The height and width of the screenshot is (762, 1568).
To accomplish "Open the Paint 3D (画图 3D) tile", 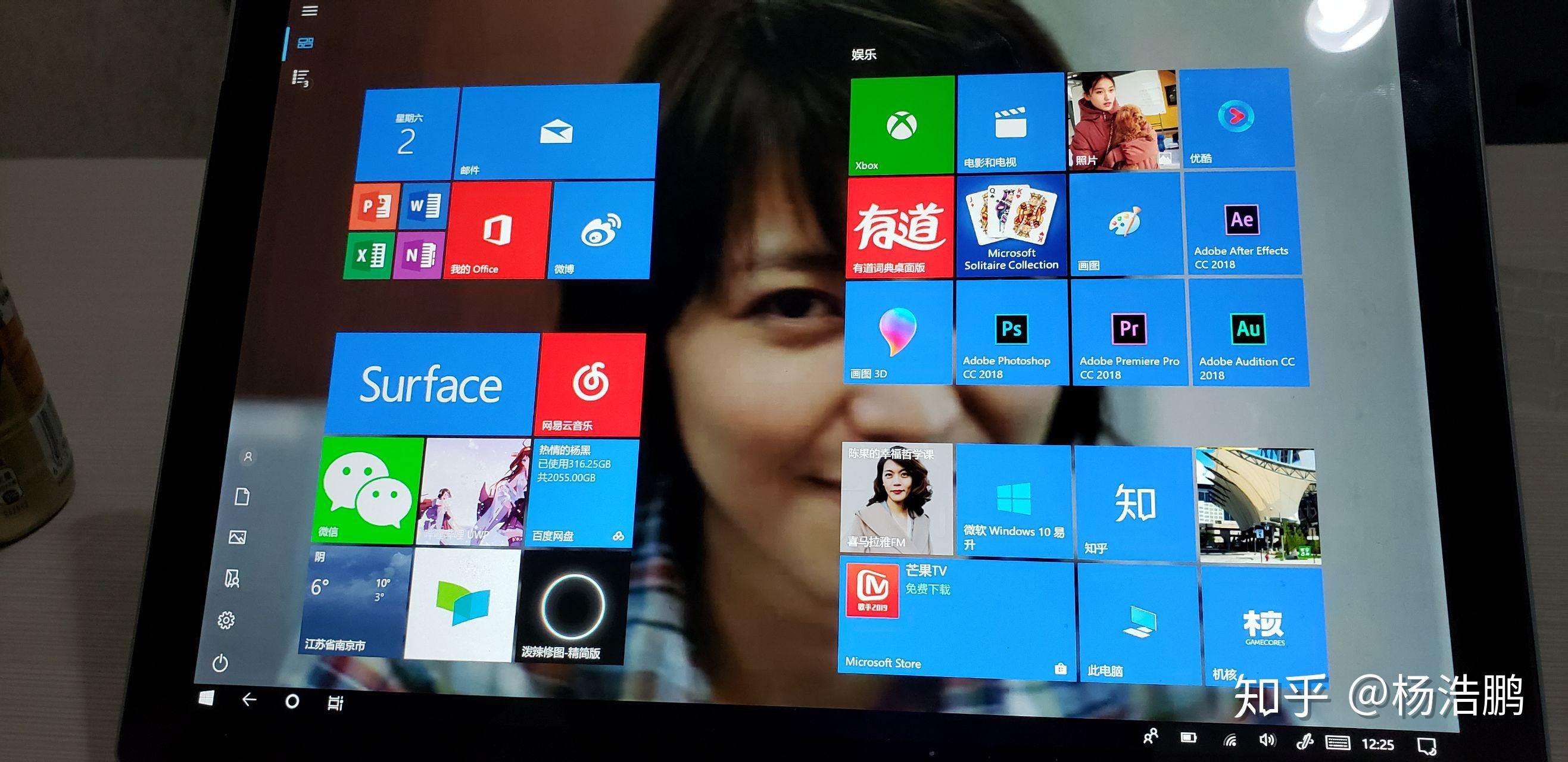I will tap(898, 332).
